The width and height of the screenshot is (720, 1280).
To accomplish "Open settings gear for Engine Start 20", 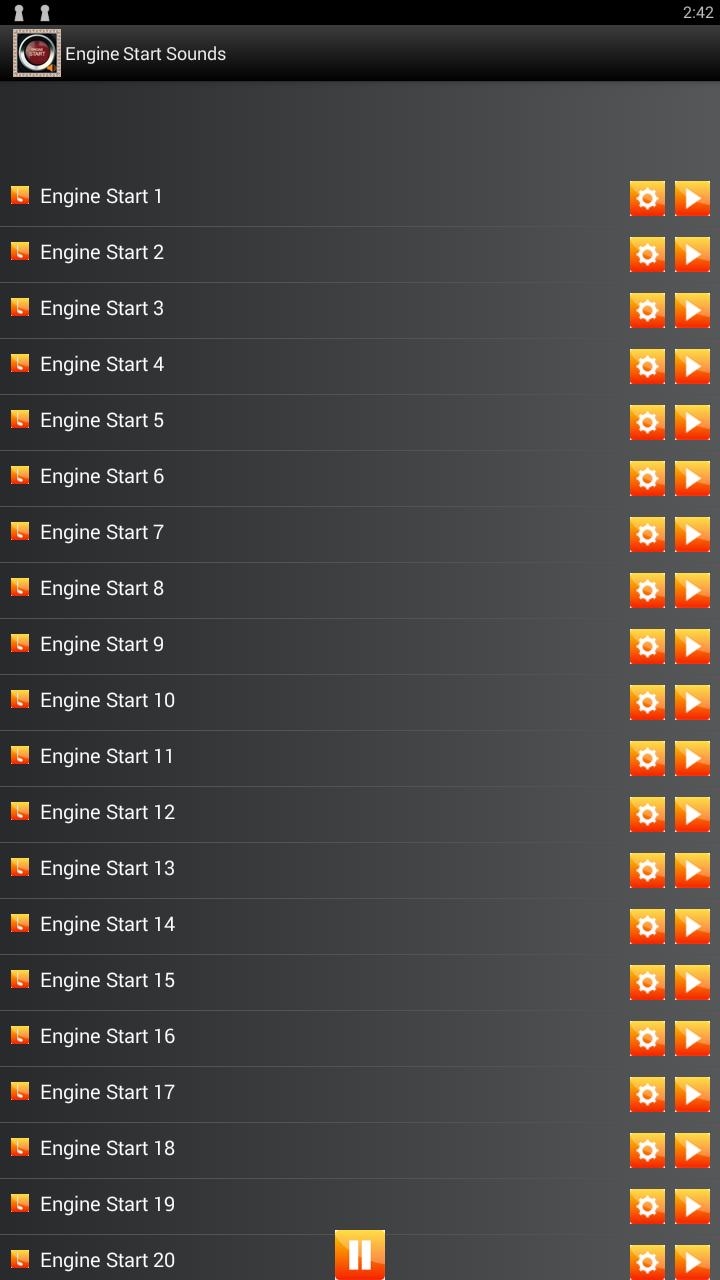I will point(647,1261).
